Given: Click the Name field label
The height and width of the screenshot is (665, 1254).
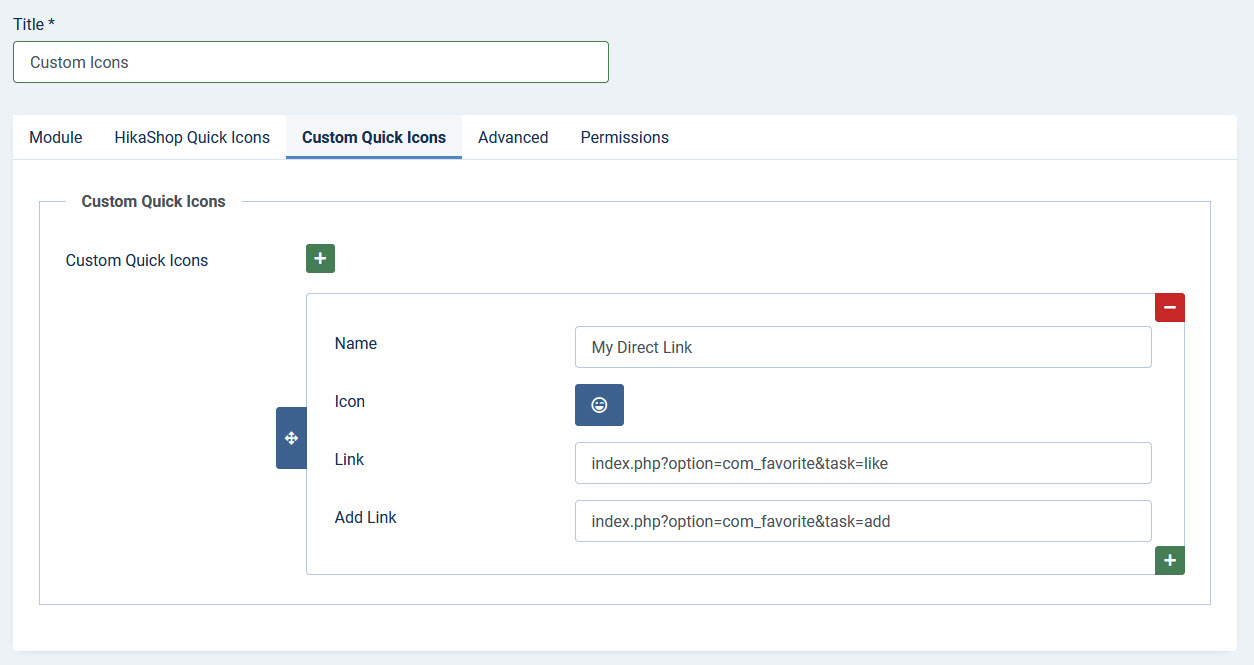Looking at the screenshot, I should [x=356, y=343].
